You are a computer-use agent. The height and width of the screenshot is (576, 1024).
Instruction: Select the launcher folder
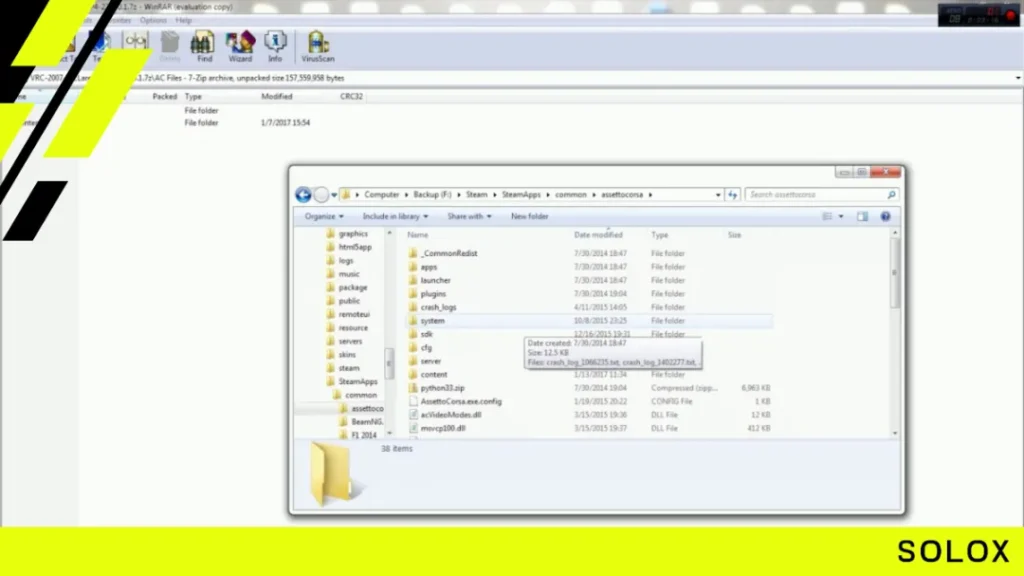436,280
